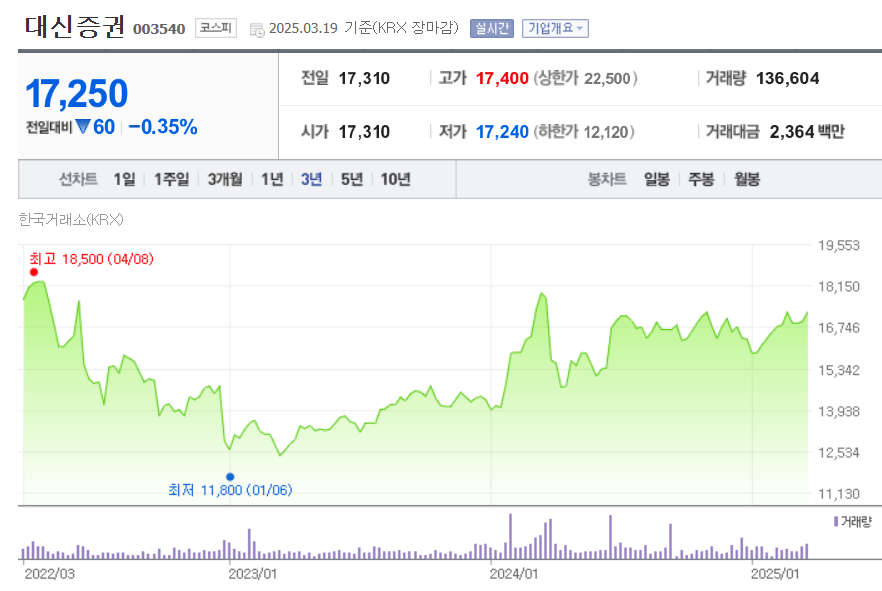Select the 3년 line chart period
882x591 pixels.
coord(311,179)
